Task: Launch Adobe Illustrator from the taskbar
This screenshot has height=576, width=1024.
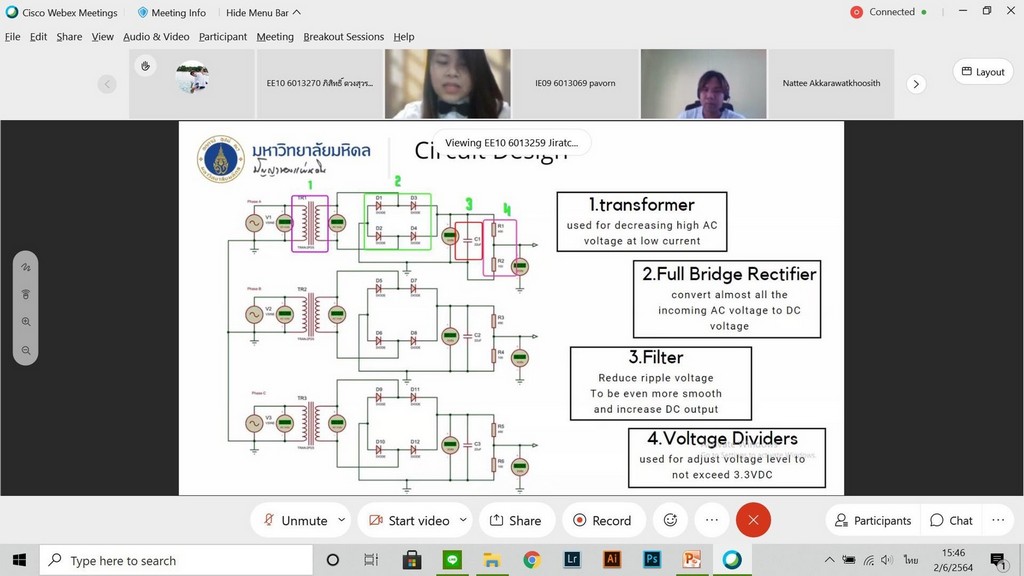Action: (x=612, y=560)
